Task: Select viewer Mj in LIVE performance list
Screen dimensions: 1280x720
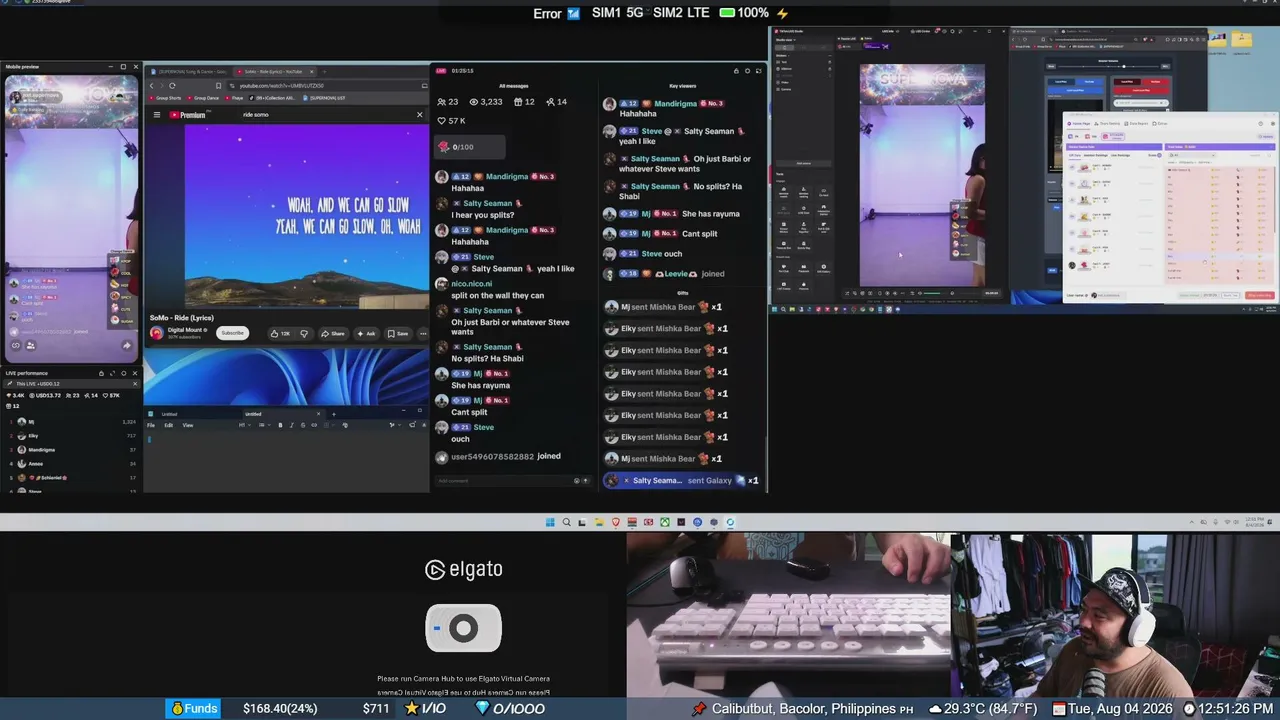Action: point(72,422)
